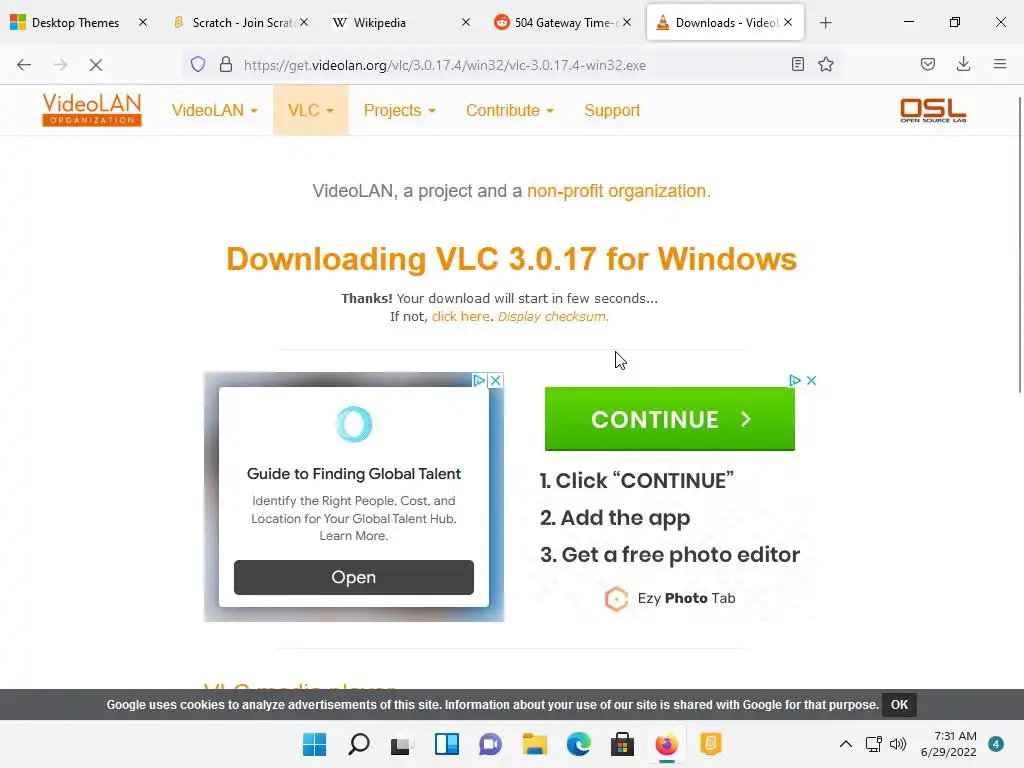1024x768 pixels.
Task: Close the Ezy Photo Tab ad
Action: pyautogui.click(x=812, y=380)
